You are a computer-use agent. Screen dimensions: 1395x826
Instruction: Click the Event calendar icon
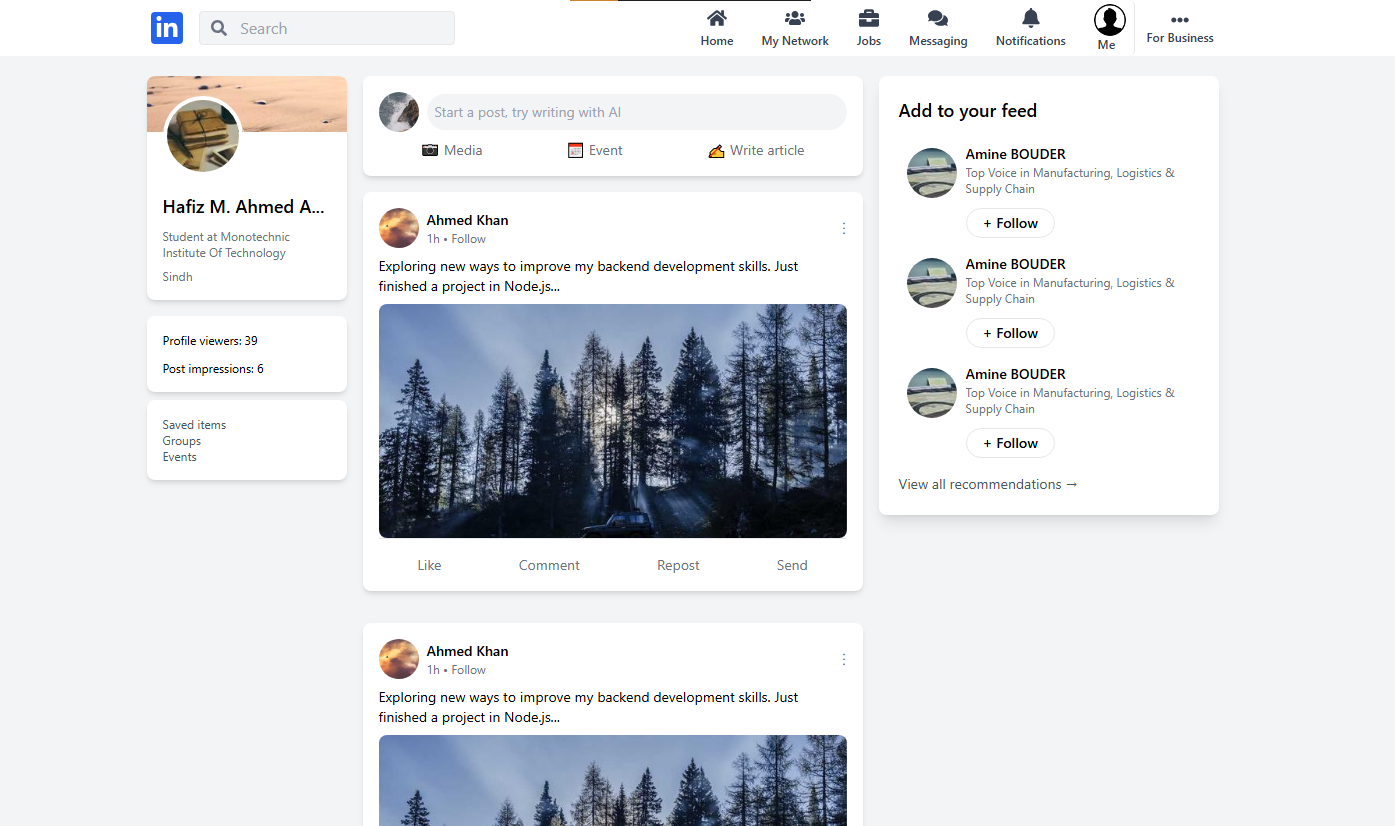(575, 150)
